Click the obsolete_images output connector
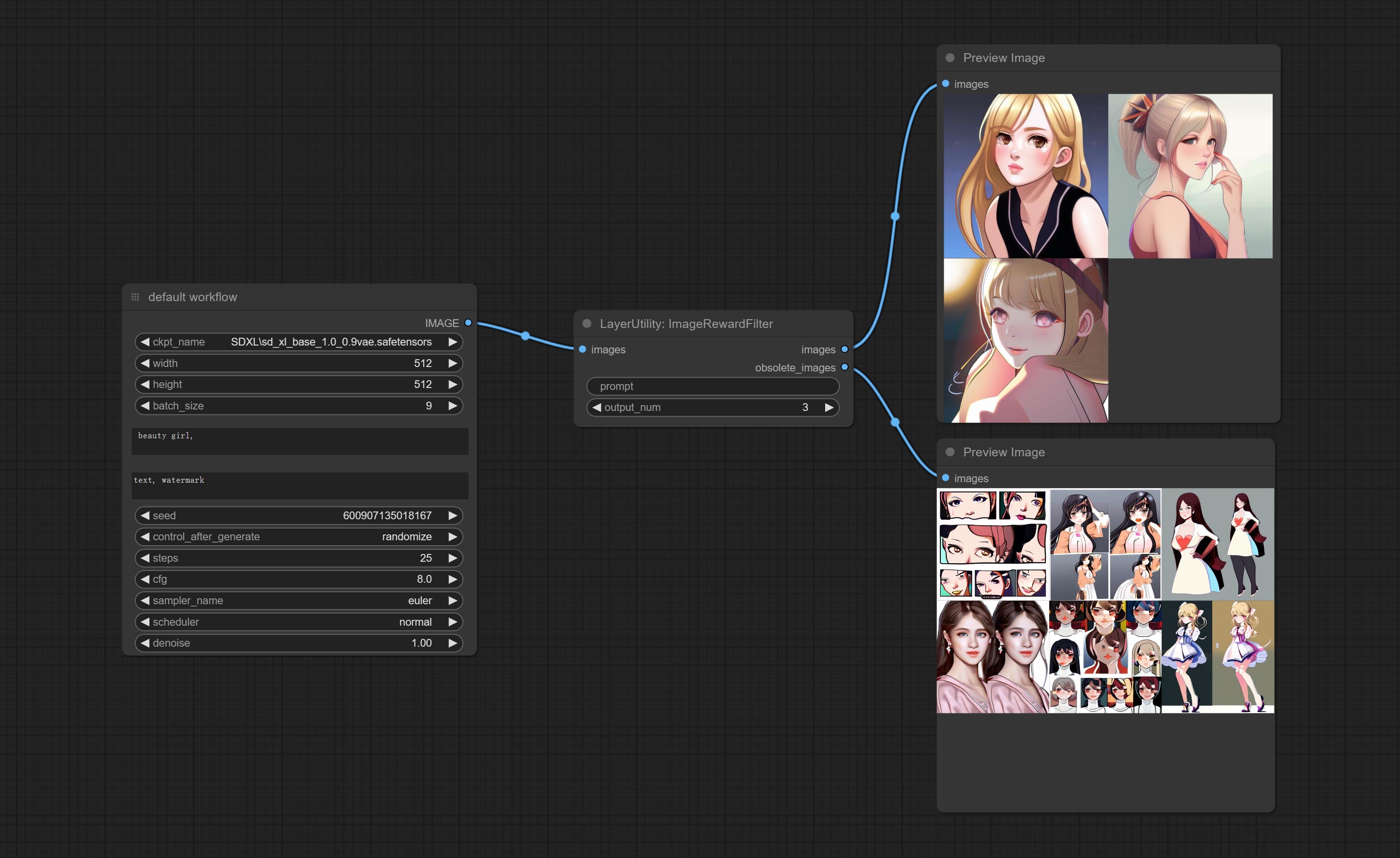1400x858 pixels. 844,367
